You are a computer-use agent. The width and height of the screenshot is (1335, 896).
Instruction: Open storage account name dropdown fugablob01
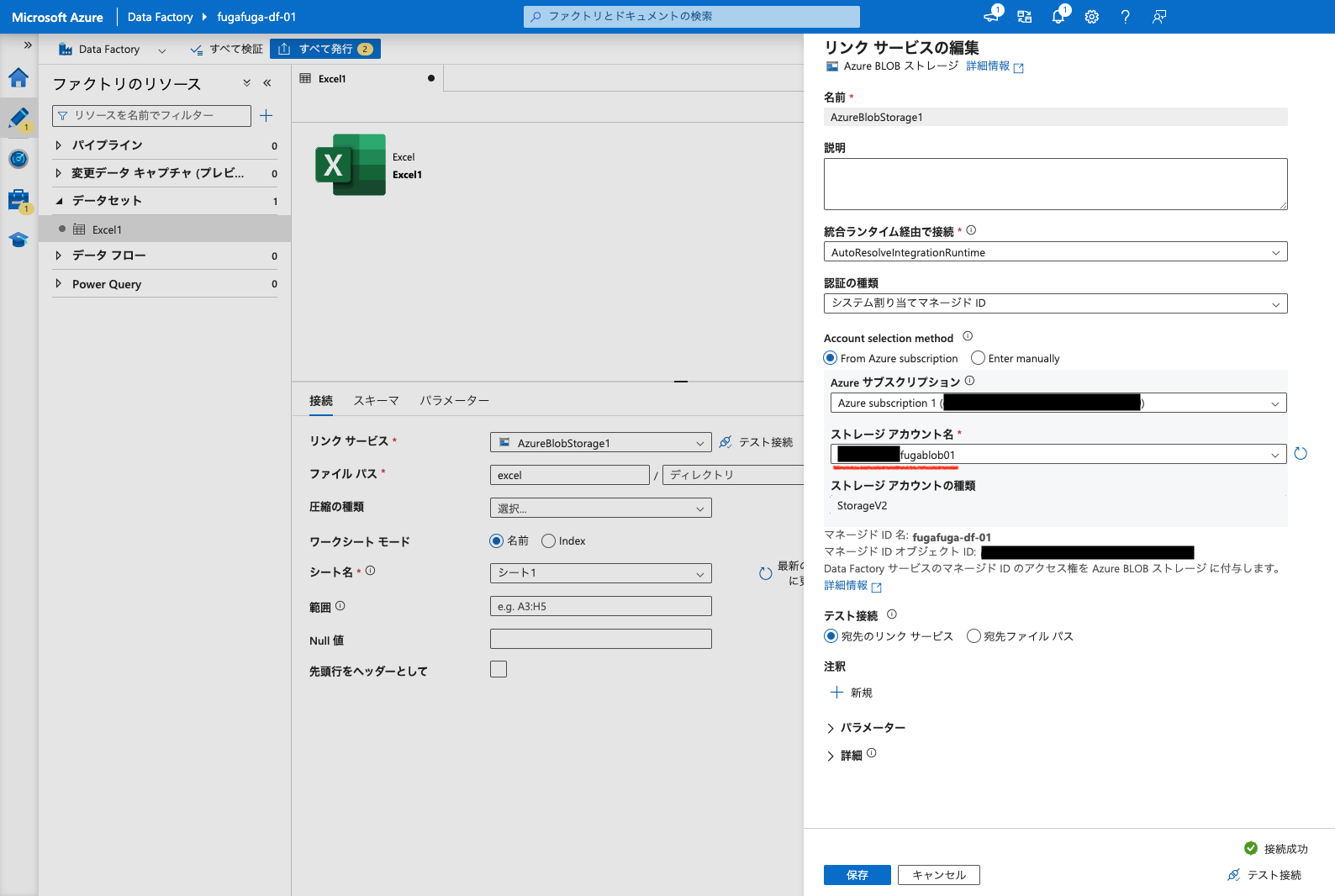pos(1058,455)
